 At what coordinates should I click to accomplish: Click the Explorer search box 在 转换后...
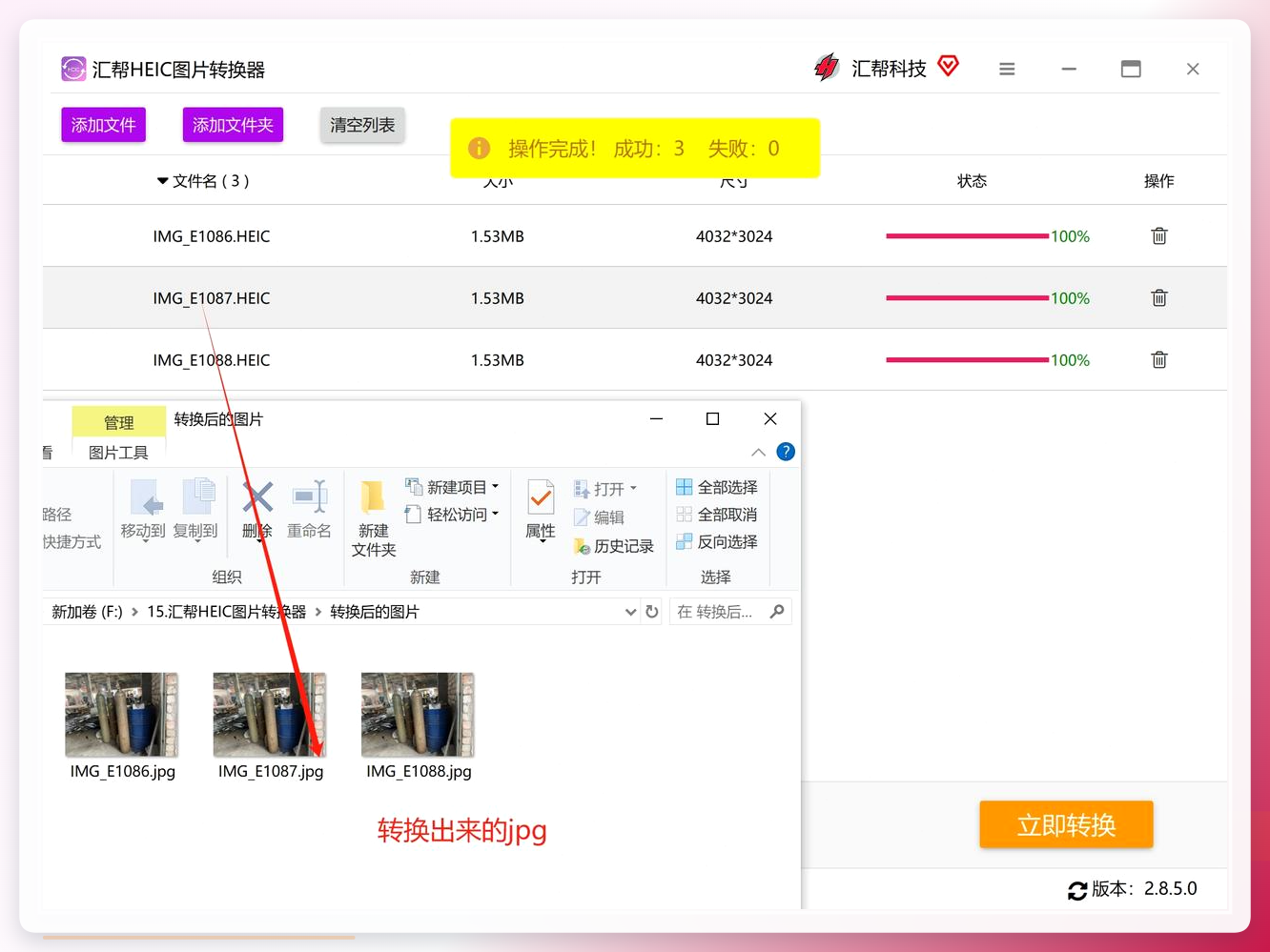coord(730,612)
